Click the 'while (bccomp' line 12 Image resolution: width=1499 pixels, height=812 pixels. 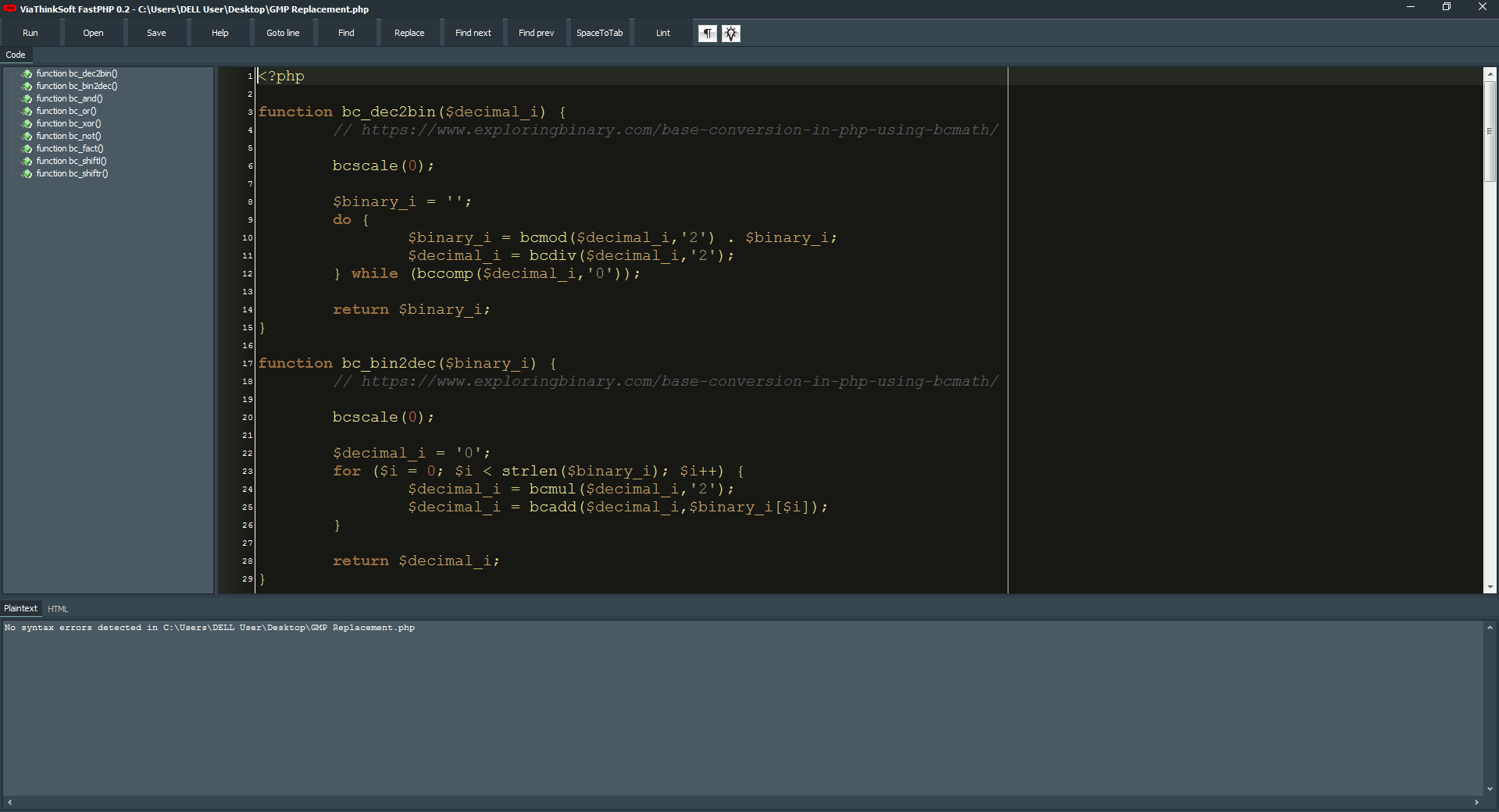tap(487, 273)
